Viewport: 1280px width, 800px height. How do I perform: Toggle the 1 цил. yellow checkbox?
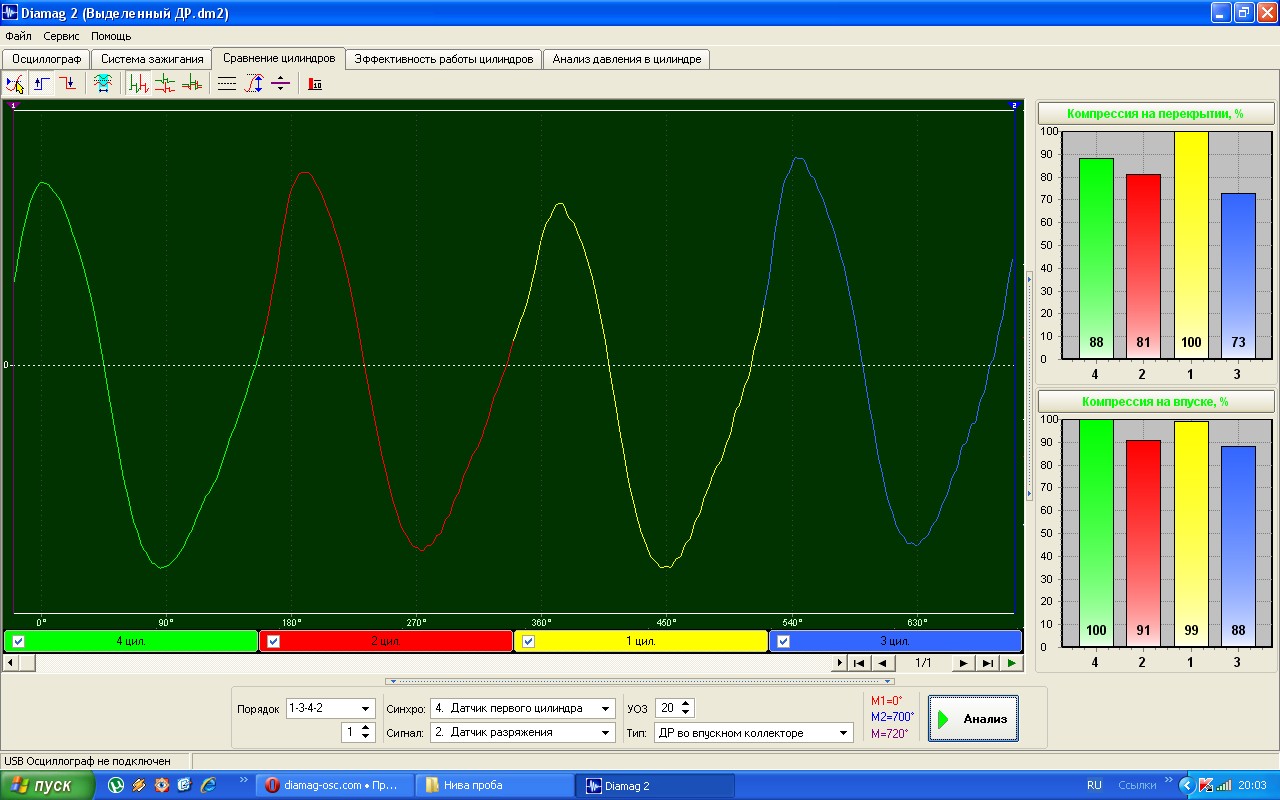pos(529,641)
